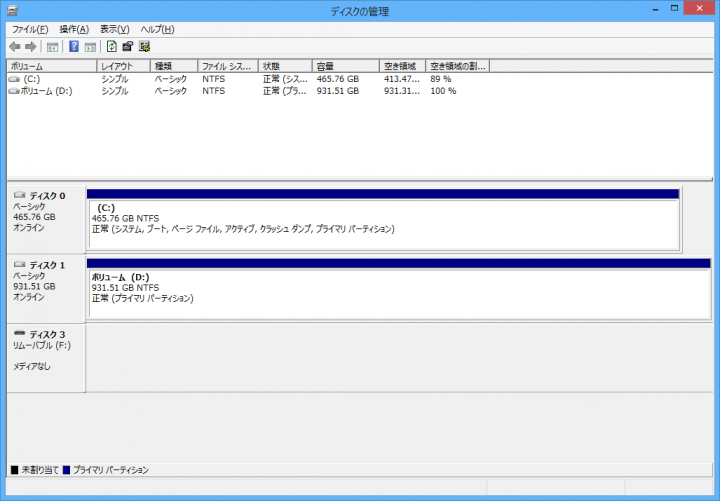Click 正常 (プラ... status cell of (D:)
The image size is (720, 501).
click(x=285, y=91)
